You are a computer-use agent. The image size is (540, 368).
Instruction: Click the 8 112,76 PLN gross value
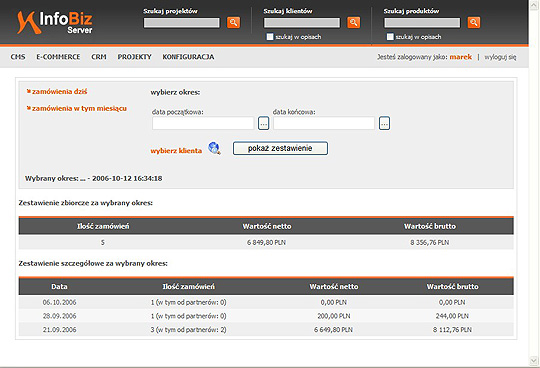point(452,329)
